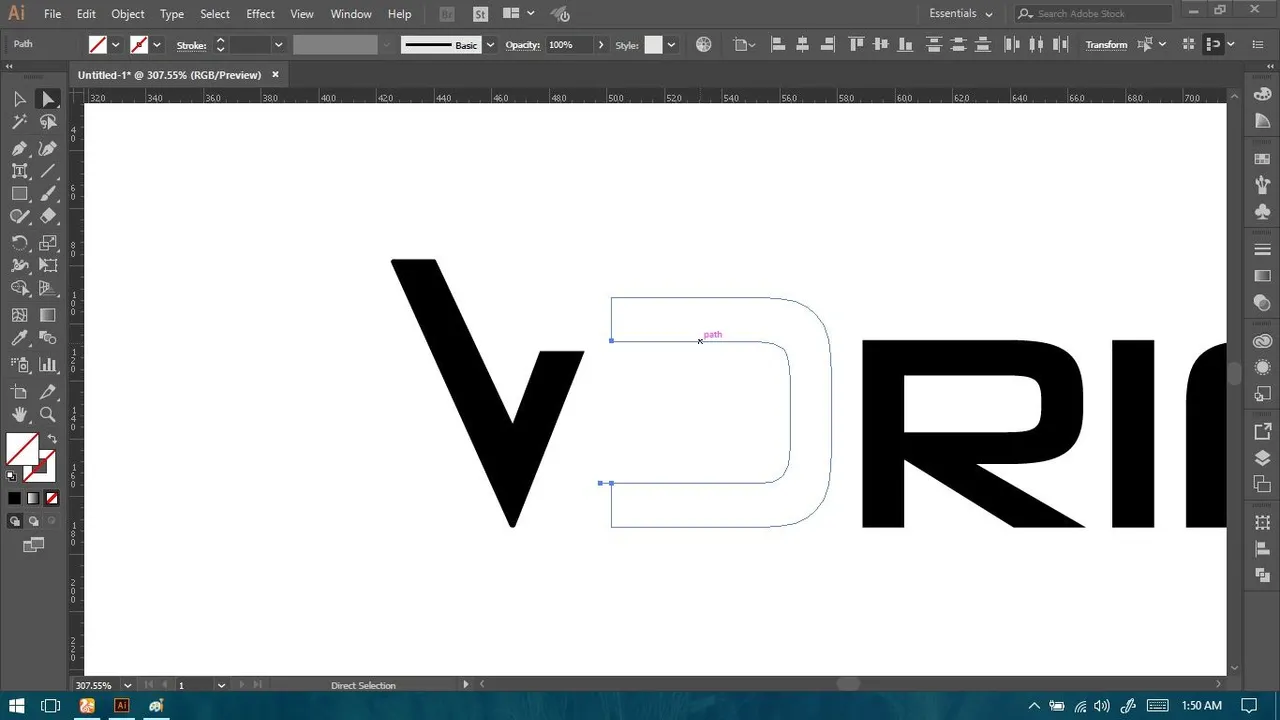Screen dimensions: 1280x720
Task: Open the Stroke panel link
Action: tap(191, 45)
